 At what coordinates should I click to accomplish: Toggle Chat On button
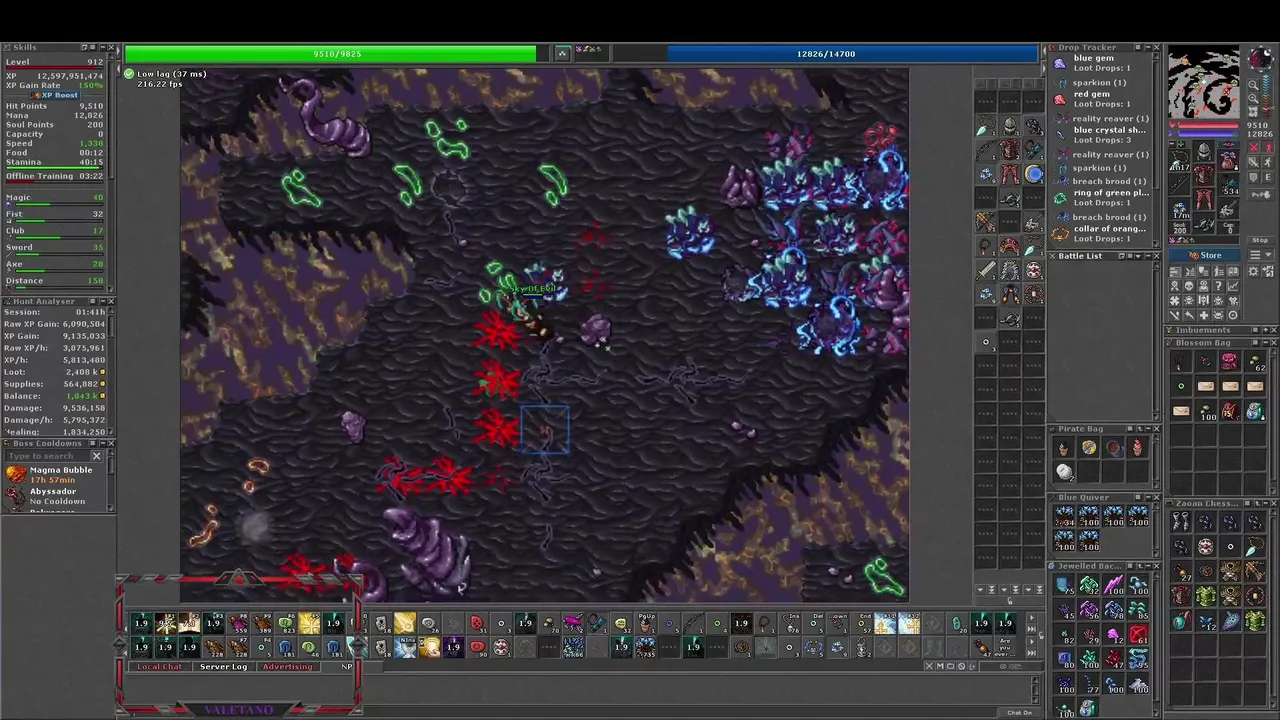click(x=1019, y=712)
